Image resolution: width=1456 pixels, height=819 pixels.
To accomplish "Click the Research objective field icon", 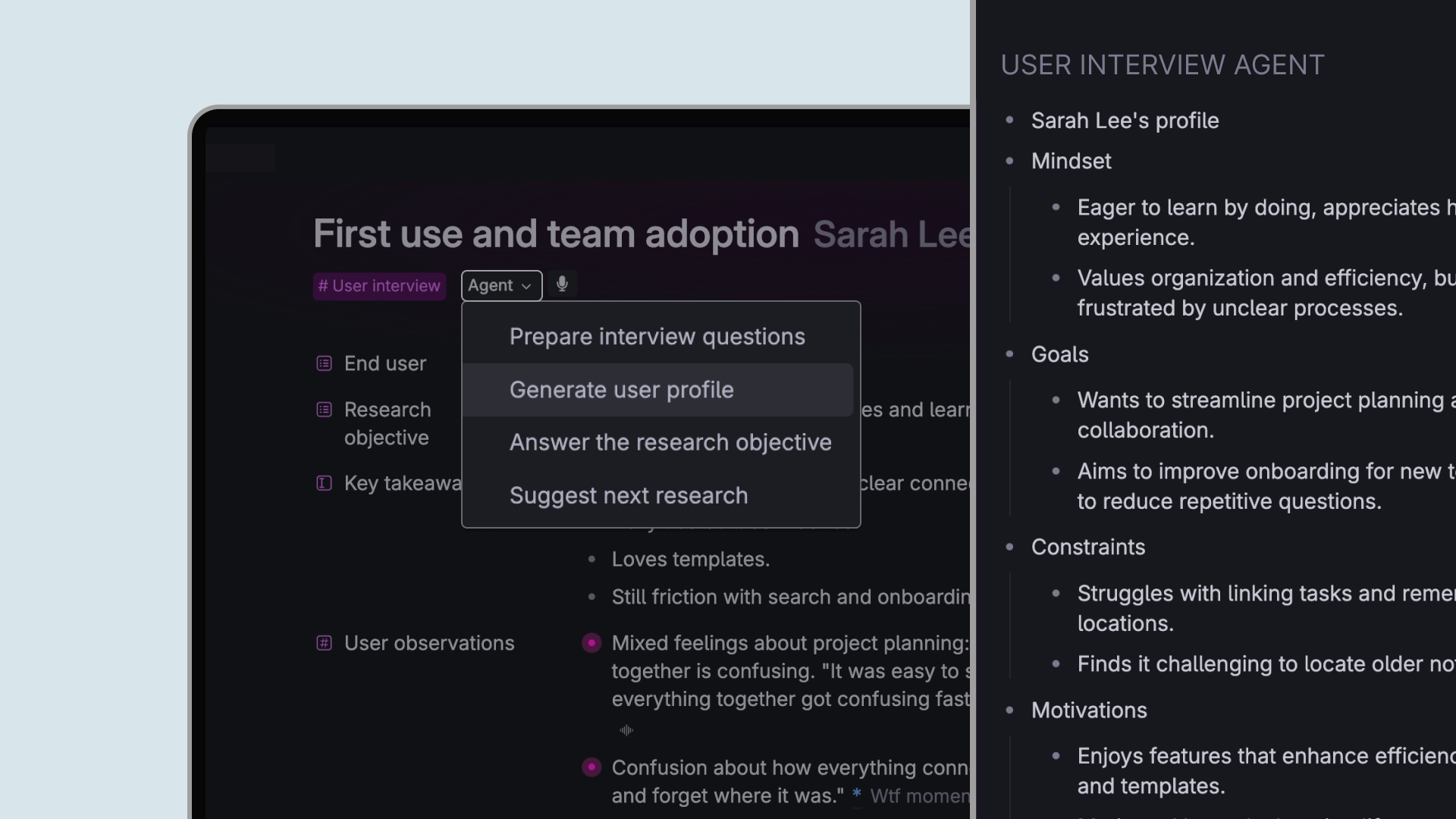I will [x=324, y=410].
